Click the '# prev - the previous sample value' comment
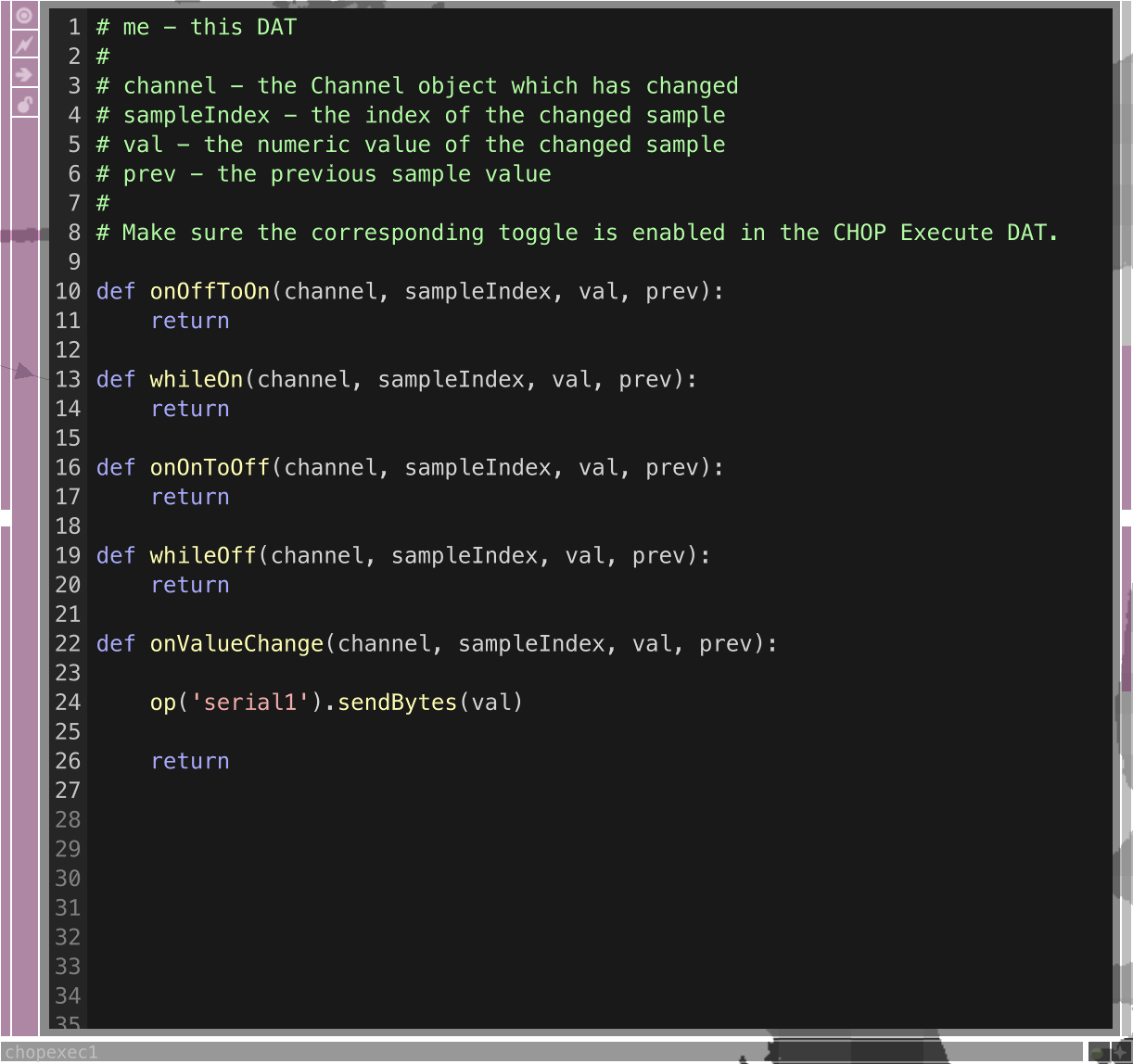This screenshot has width=1133, height=1064. [x=324, y=174]
